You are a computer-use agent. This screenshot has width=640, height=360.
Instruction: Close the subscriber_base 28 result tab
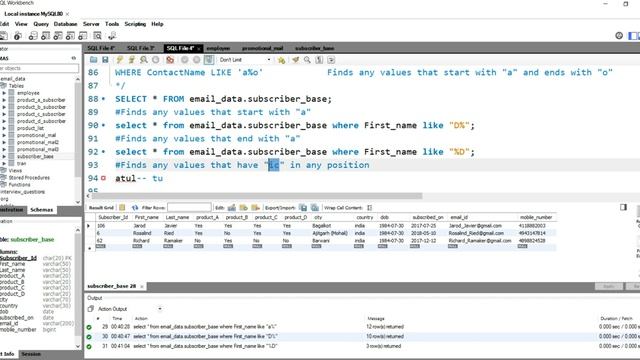pyautogui.click(x=142, y=287)
